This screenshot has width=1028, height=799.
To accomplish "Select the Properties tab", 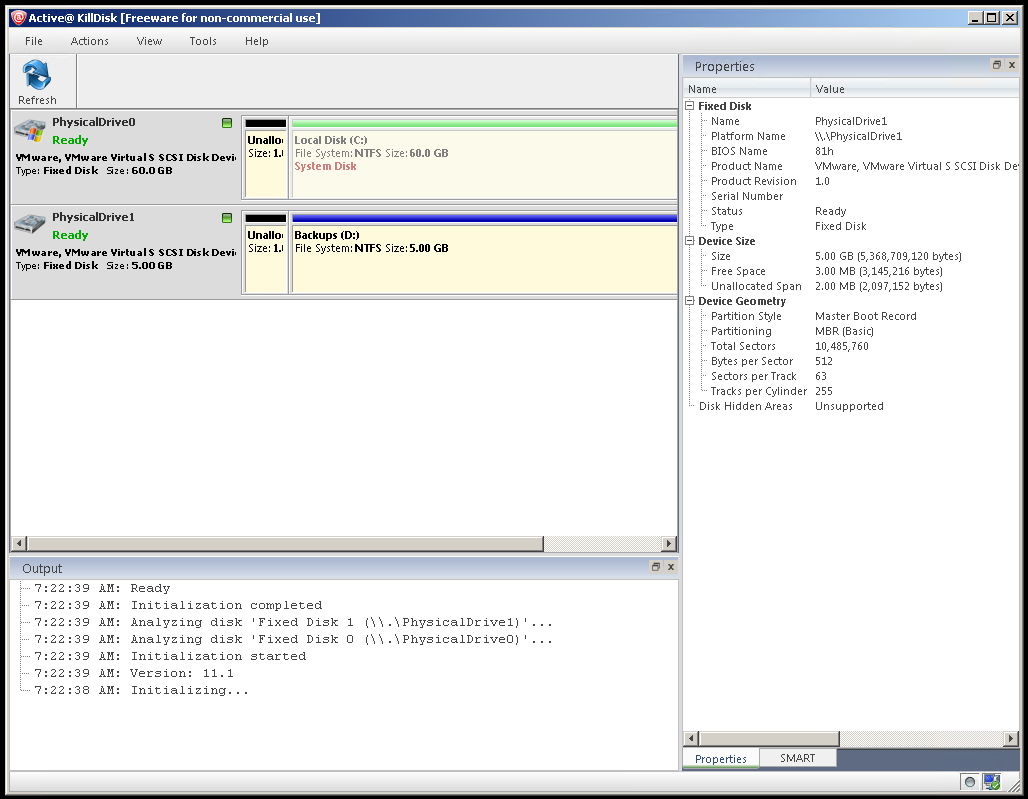I will point(721,759).
